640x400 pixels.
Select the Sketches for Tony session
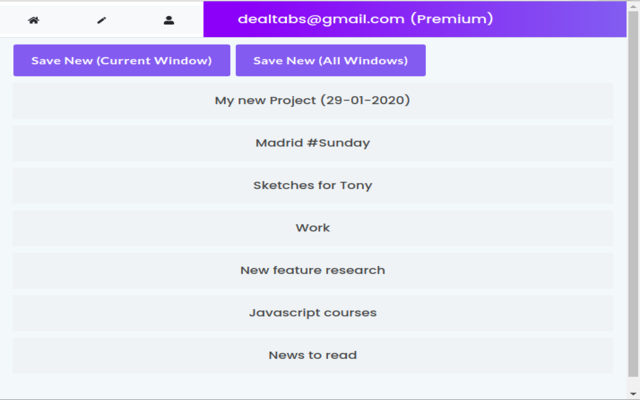(313, 185)
